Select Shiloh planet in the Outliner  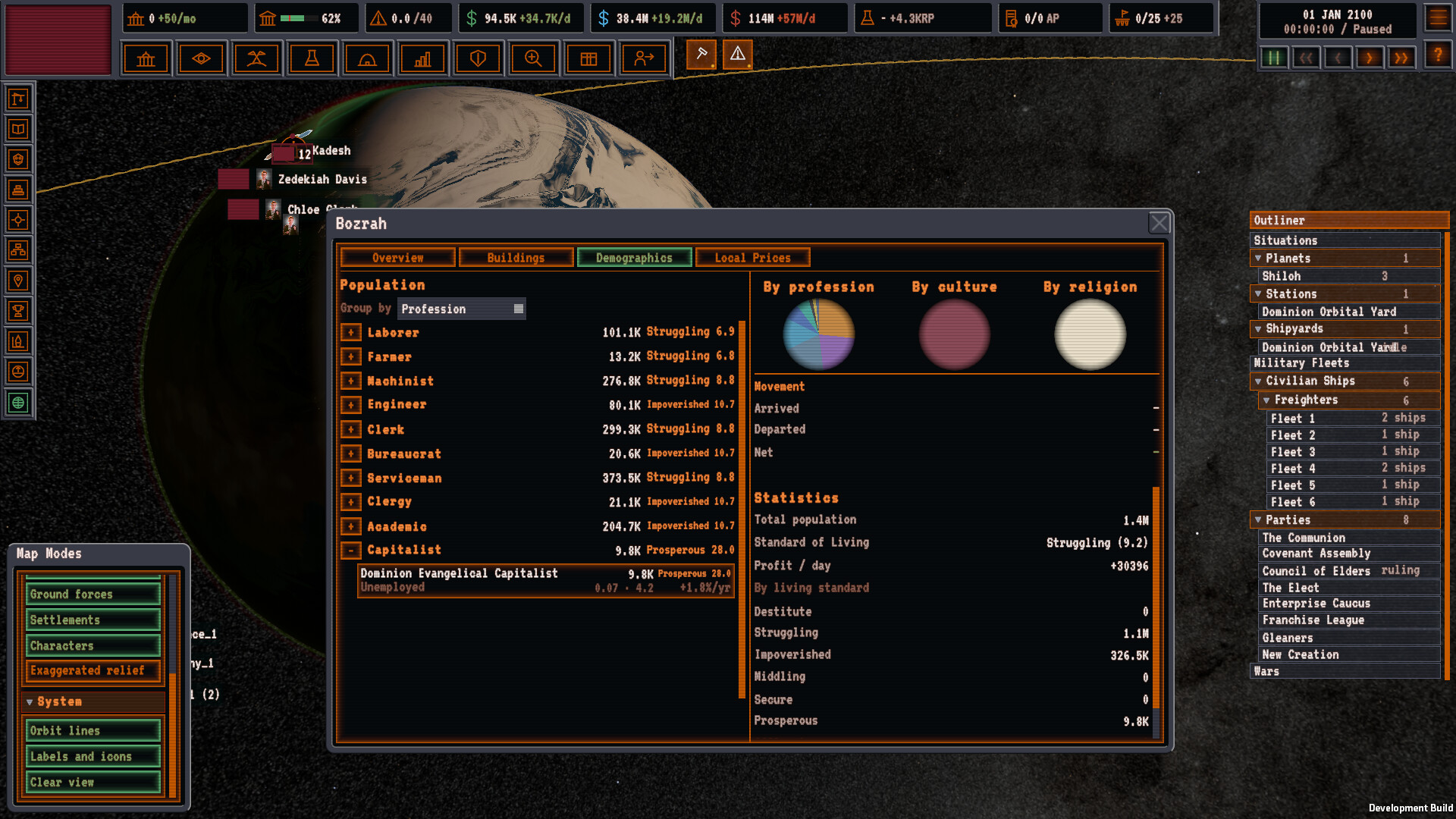pos(1348,277)
